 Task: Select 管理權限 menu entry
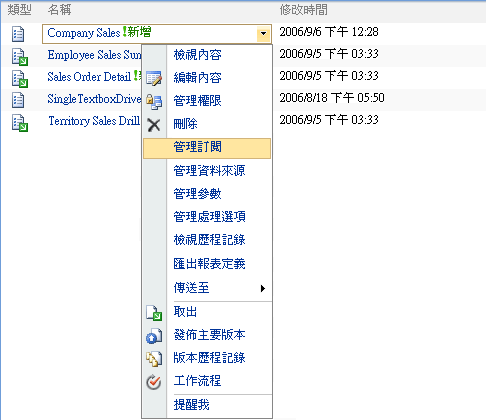[207, 101]
